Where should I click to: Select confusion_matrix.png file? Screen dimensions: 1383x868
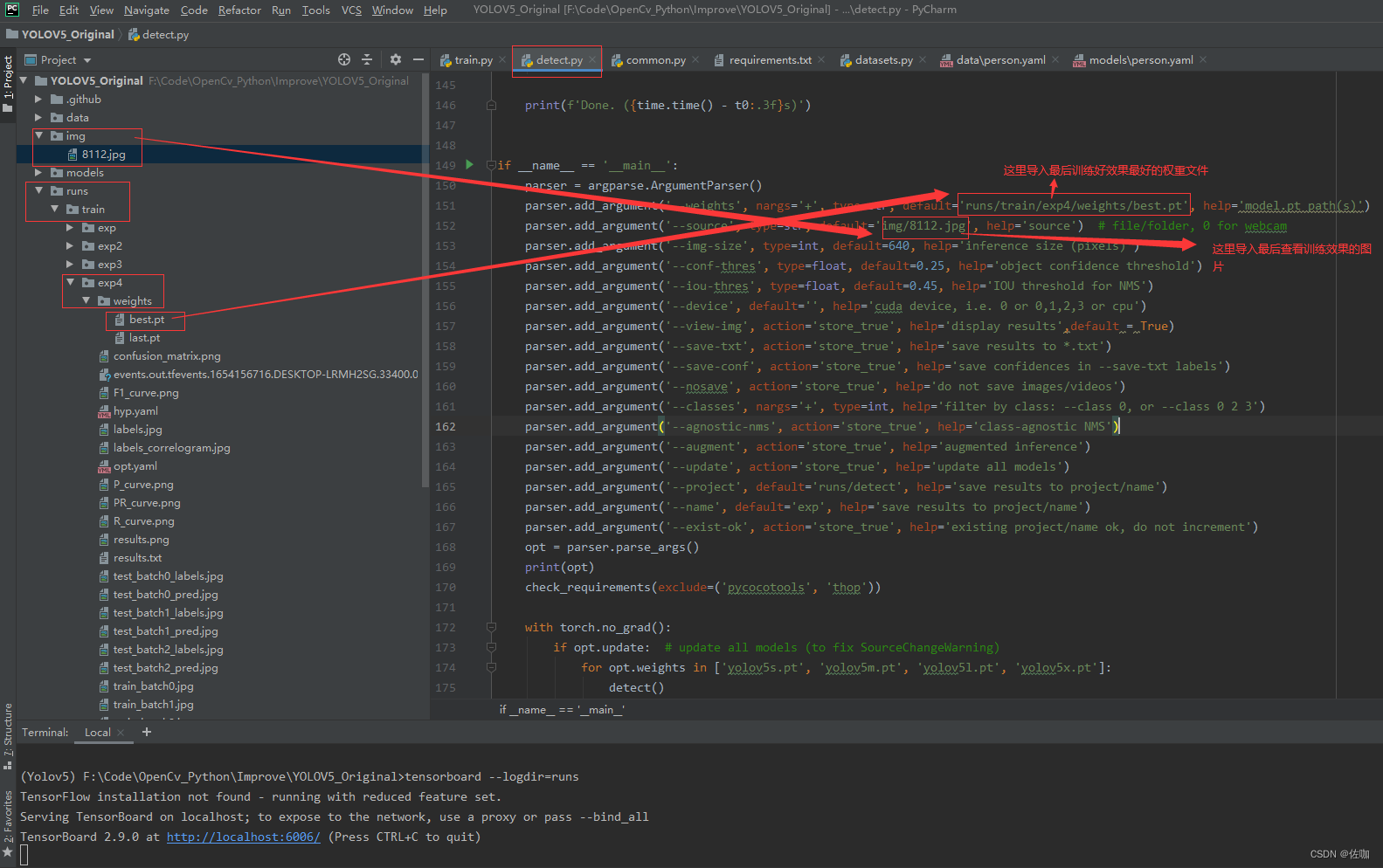click(x=167, y=356)
